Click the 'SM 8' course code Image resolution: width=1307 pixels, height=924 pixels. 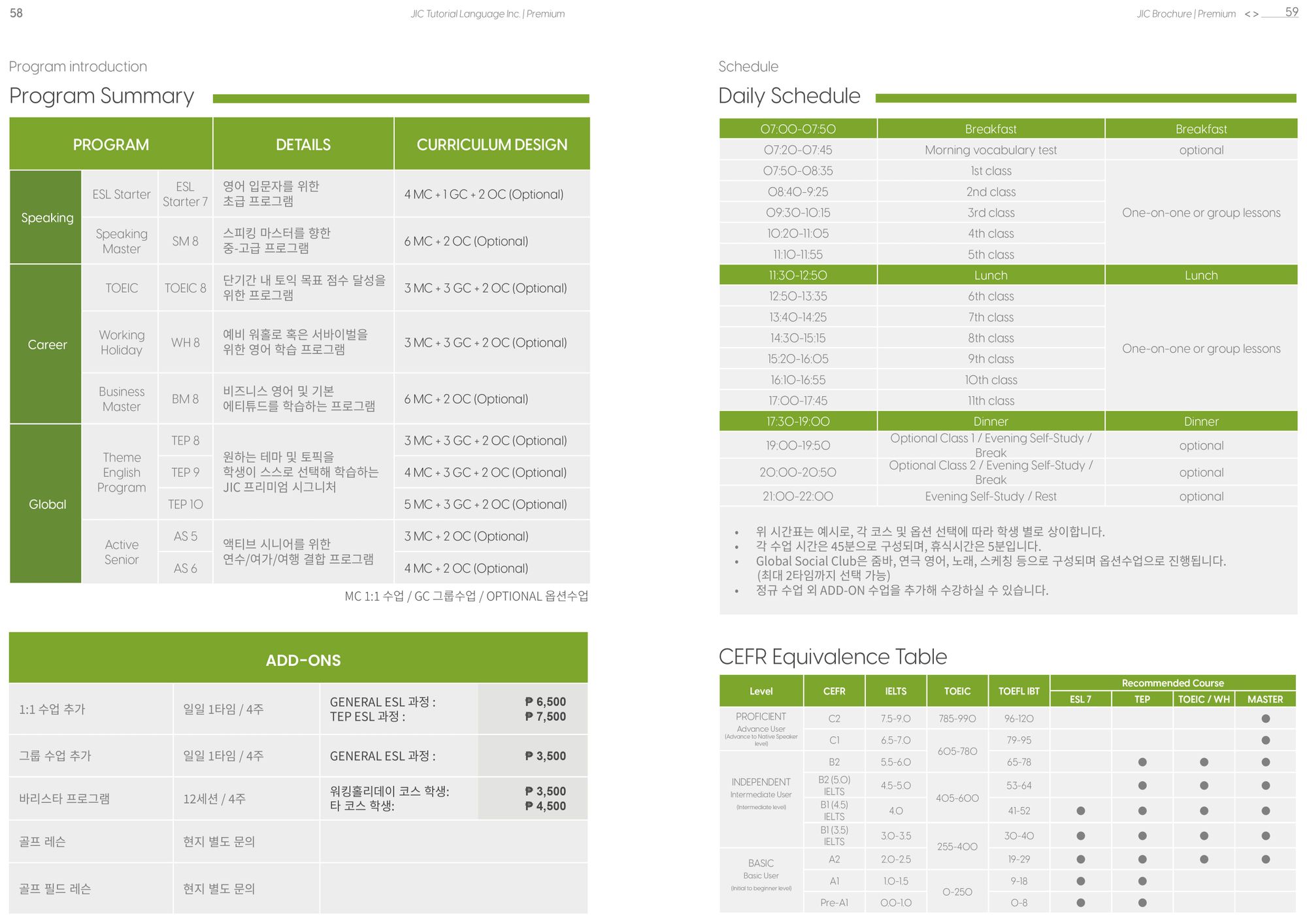186,241
